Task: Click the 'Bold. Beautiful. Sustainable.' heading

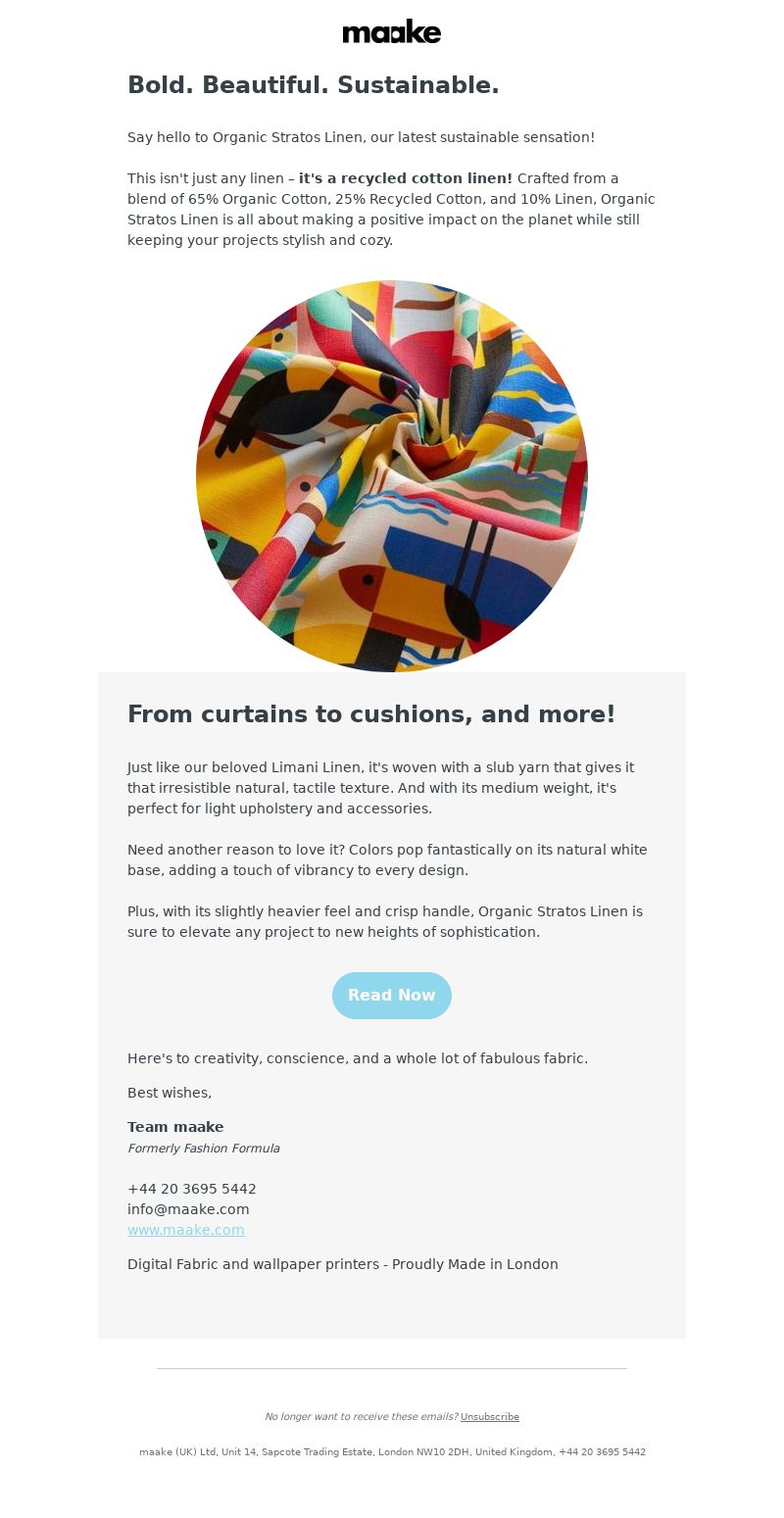Action: pyautogui.click(x=314, y=85)
